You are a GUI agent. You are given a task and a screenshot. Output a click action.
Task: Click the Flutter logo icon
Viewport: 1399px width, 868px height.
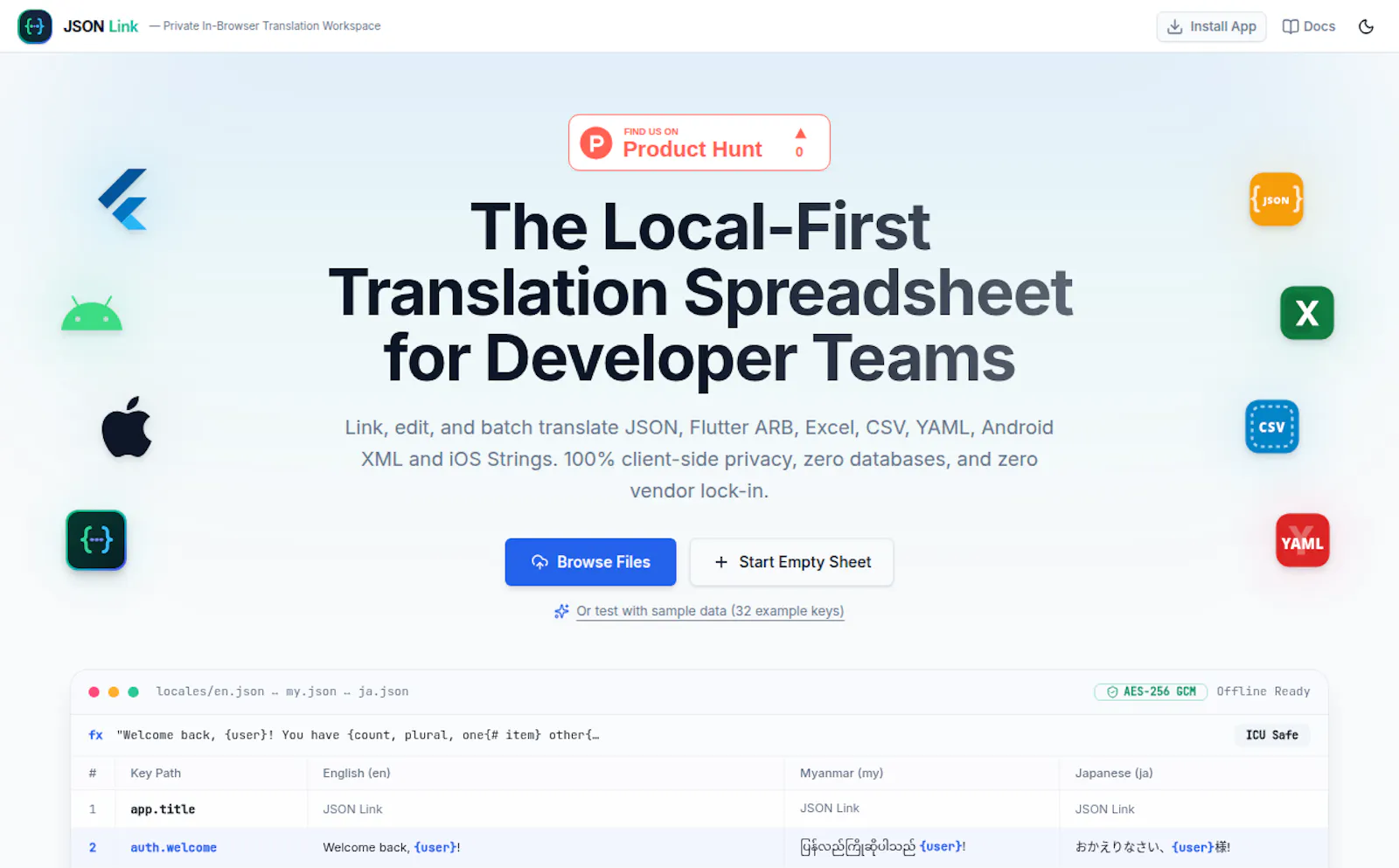pos(123,199)
